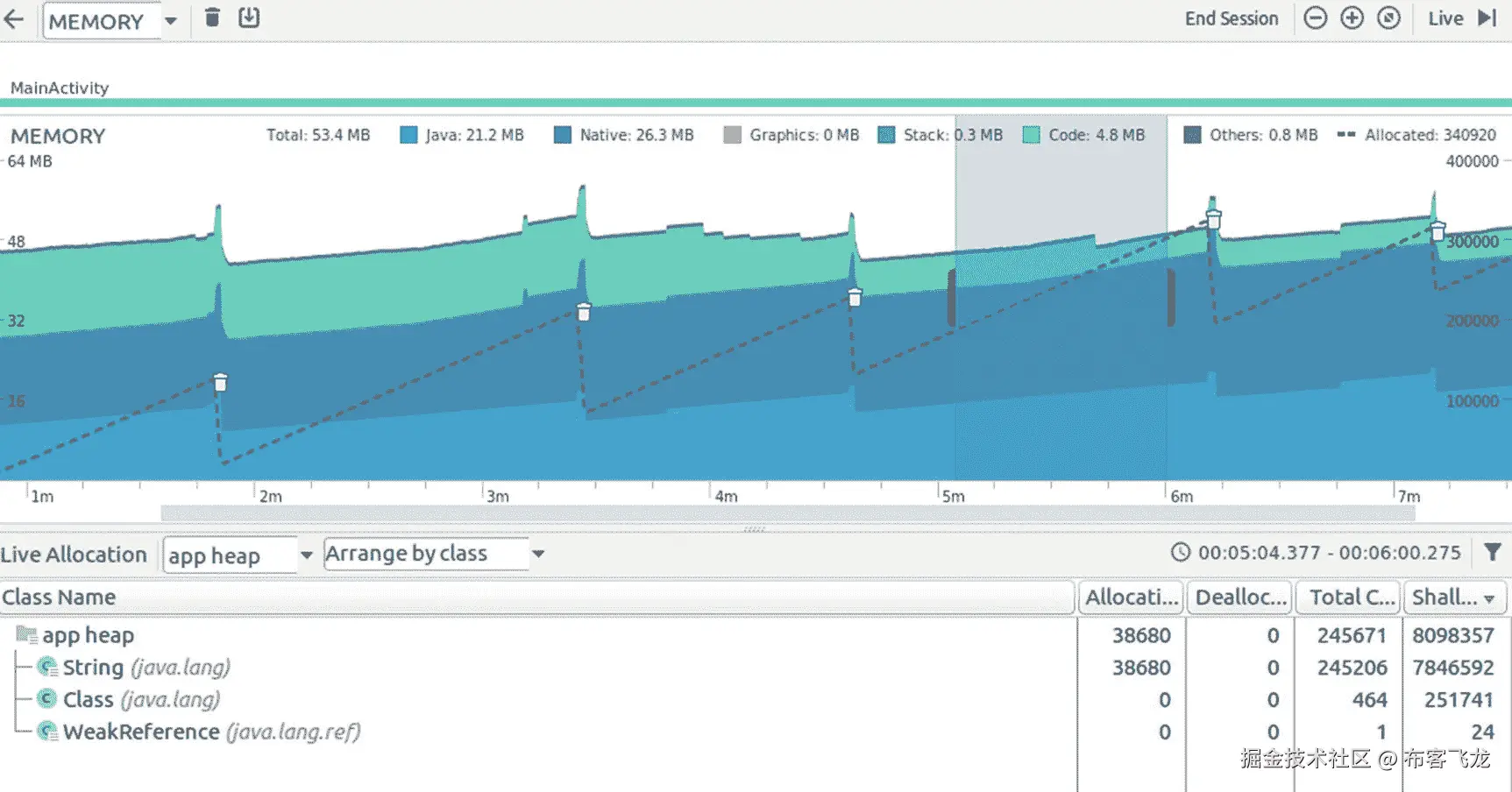Click the clock icon beside time range
1512x792 pixels.
click(1181, 553)
